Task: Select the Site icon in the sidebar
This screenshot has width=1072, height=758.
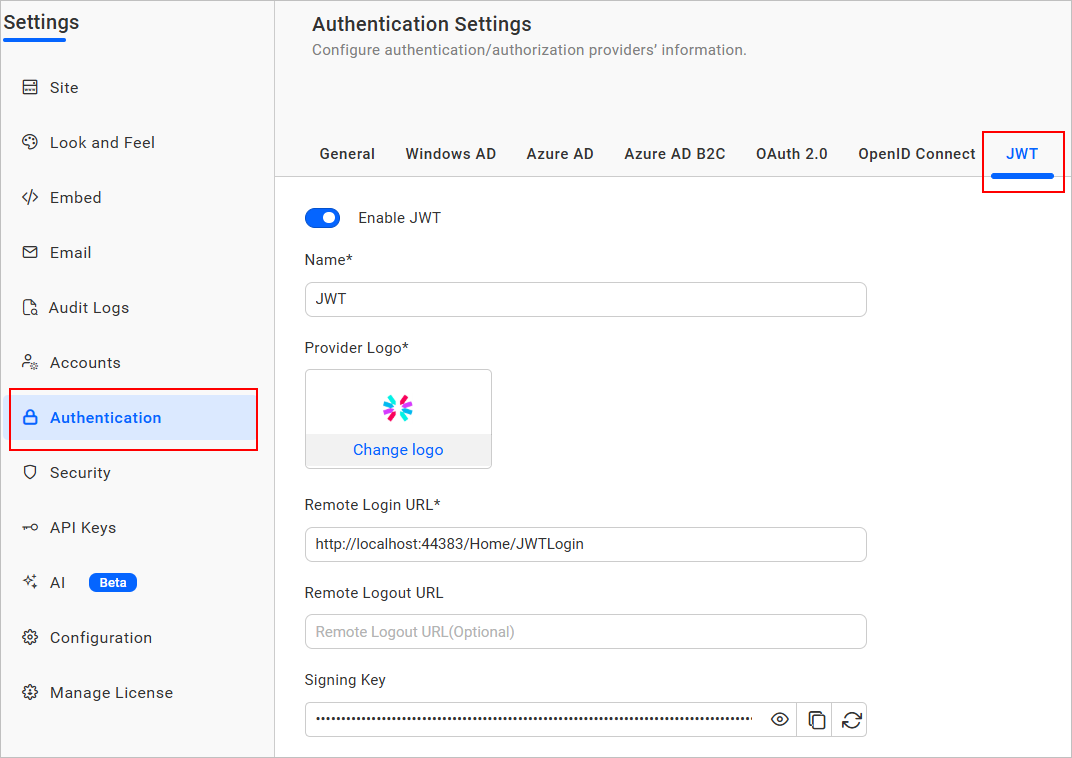Action: click(x=28, y=87)
